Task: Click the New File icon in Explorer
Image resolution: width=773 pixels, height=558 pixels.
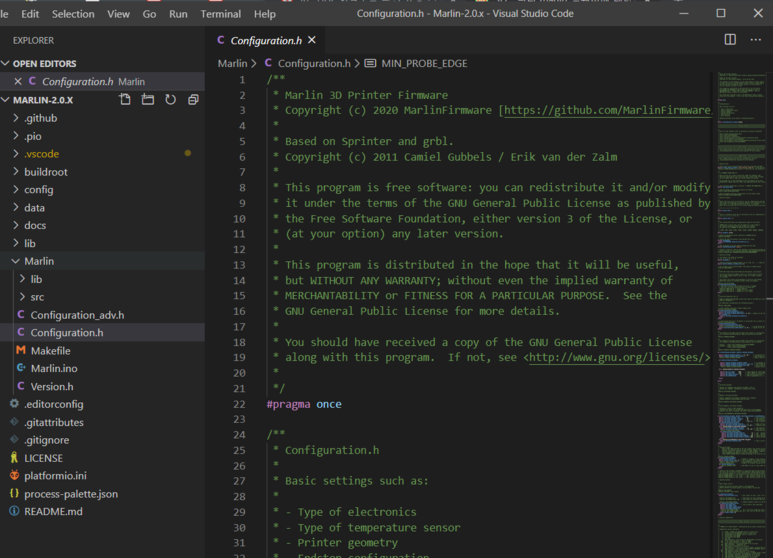Action: (x=125, y=100)
